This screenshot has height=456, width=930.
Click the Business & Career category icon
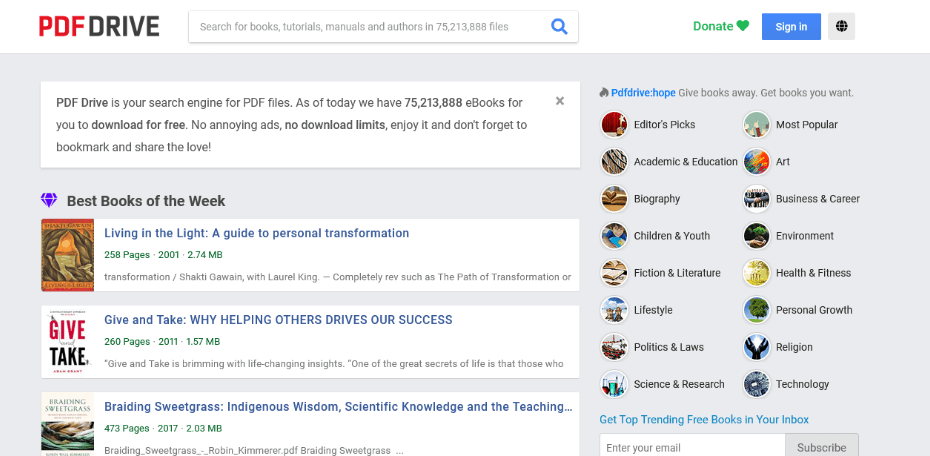pyautogui.click(x=756, y=199)
